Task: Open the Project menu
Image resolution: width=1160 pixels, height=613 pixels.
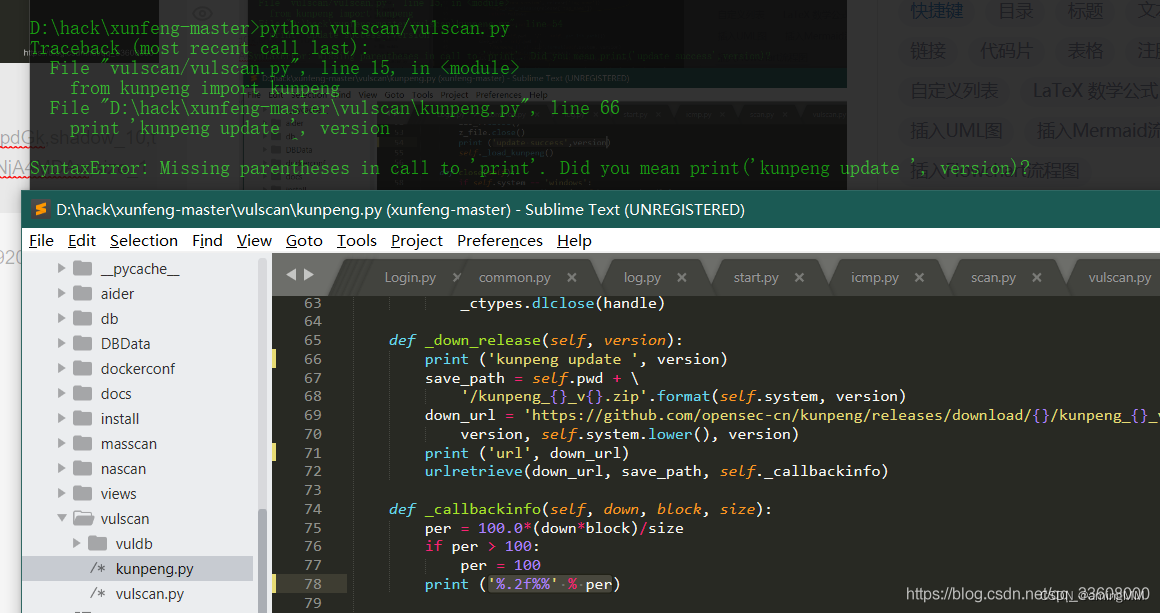Action: 417,241
